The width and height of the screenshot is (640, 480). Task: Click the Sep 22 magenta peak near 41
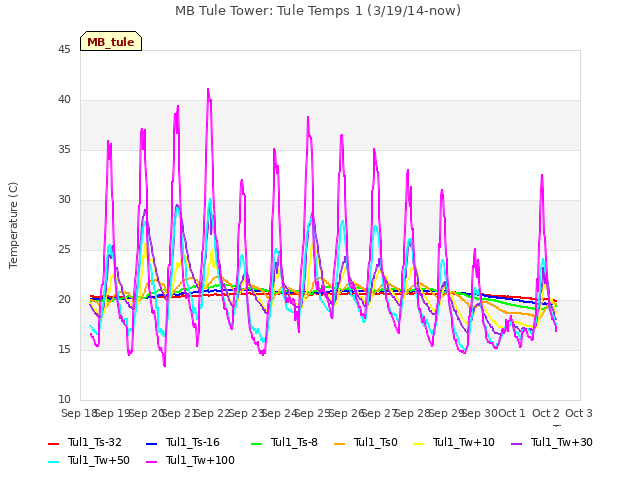(x=208, y=89)
